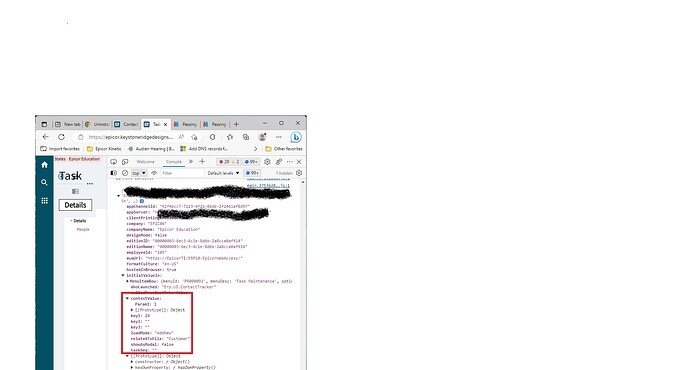
Task: Toggle the Task panel layout icon
Action: coord(75,191)
